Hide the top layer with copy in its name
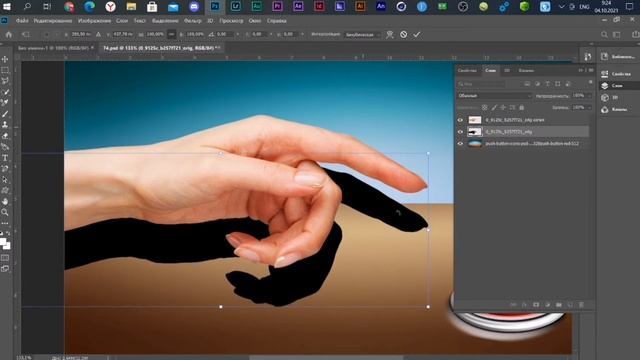Viewport: 640px width, 360px height. (460, 120)
